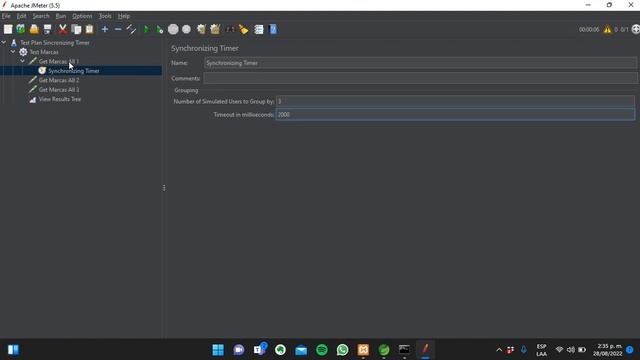Open the Help menu

pyautogui.click(x=124, y=16)
